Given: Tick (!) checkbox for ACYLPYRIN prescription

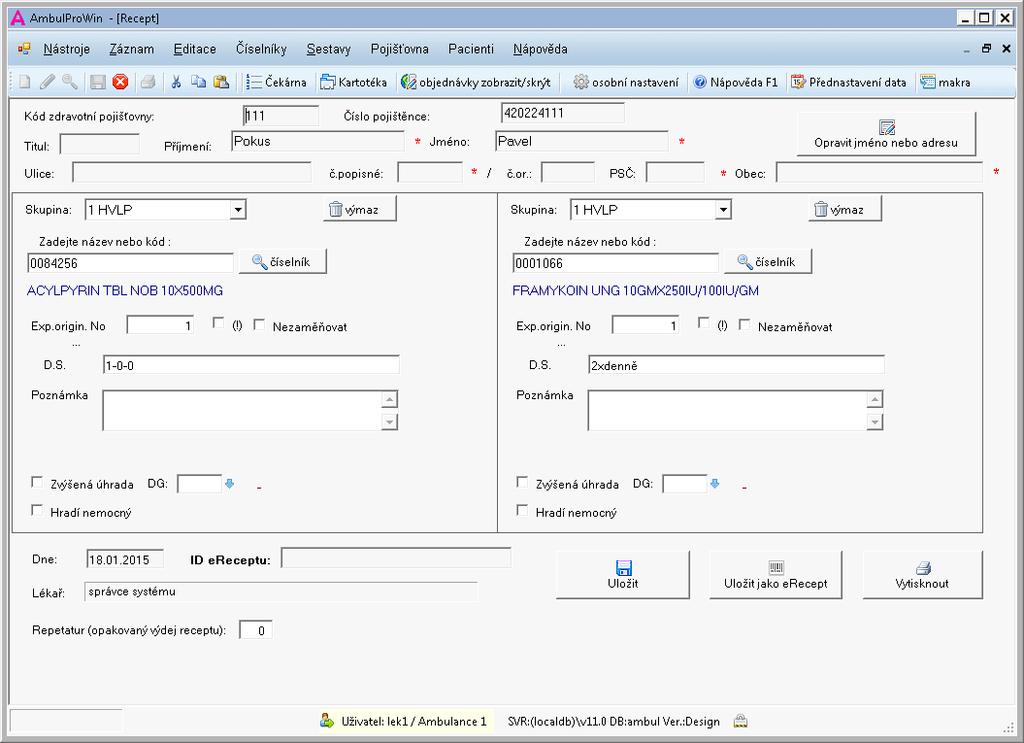Looking at the screenshot, I should tap(219, 323).
